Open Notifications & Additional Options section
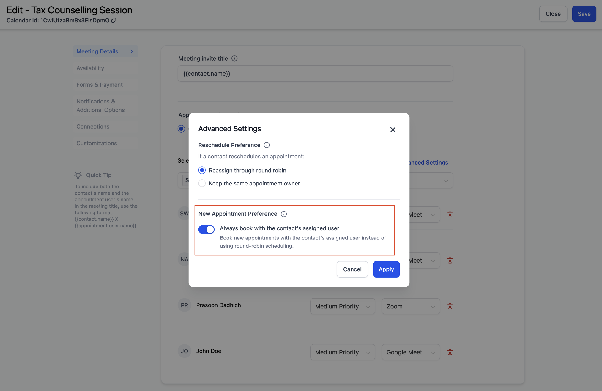602x391 pixels. 101,106
